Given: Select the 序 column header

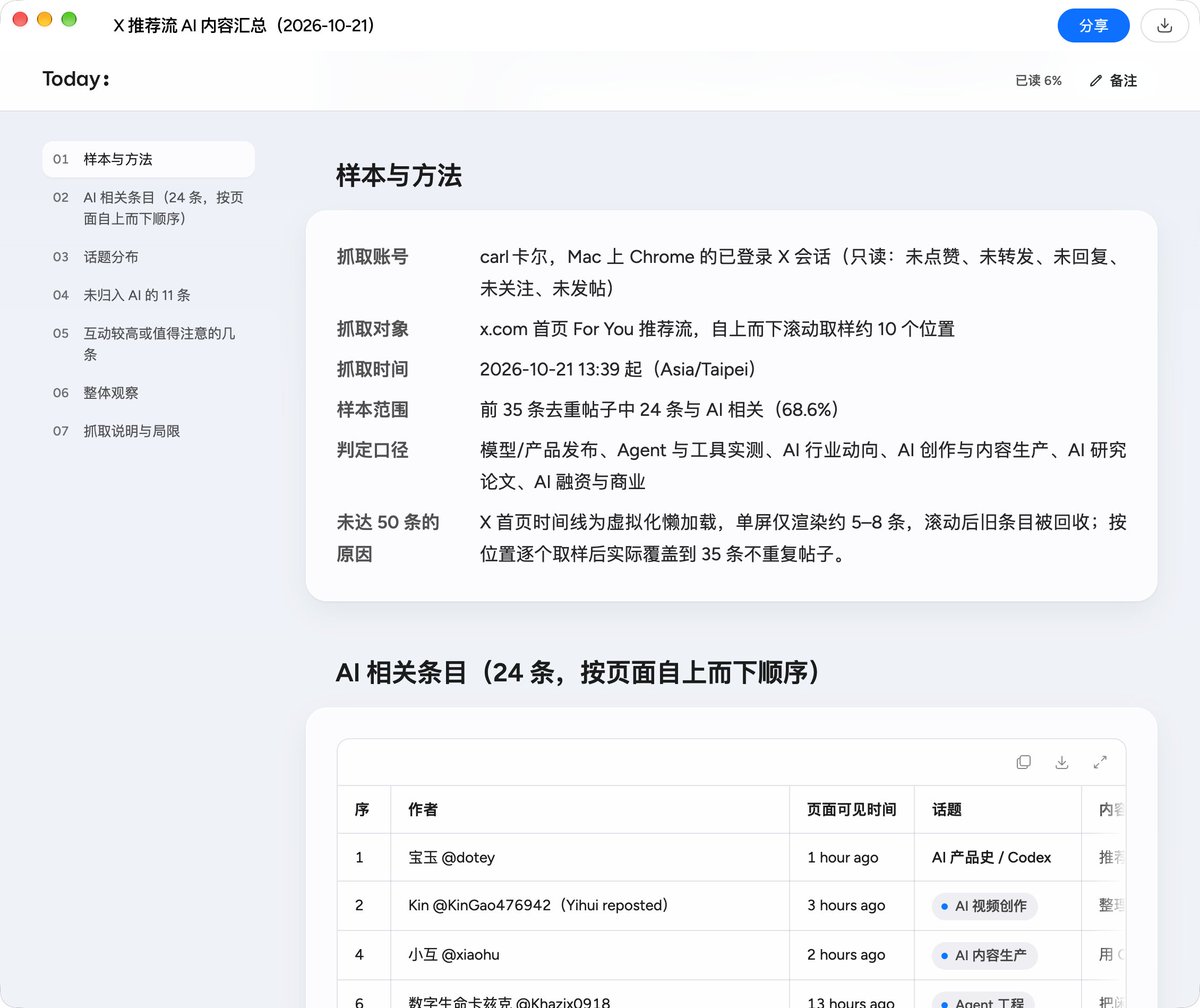Looking at the screenshot, I should [x=362, y=810].
